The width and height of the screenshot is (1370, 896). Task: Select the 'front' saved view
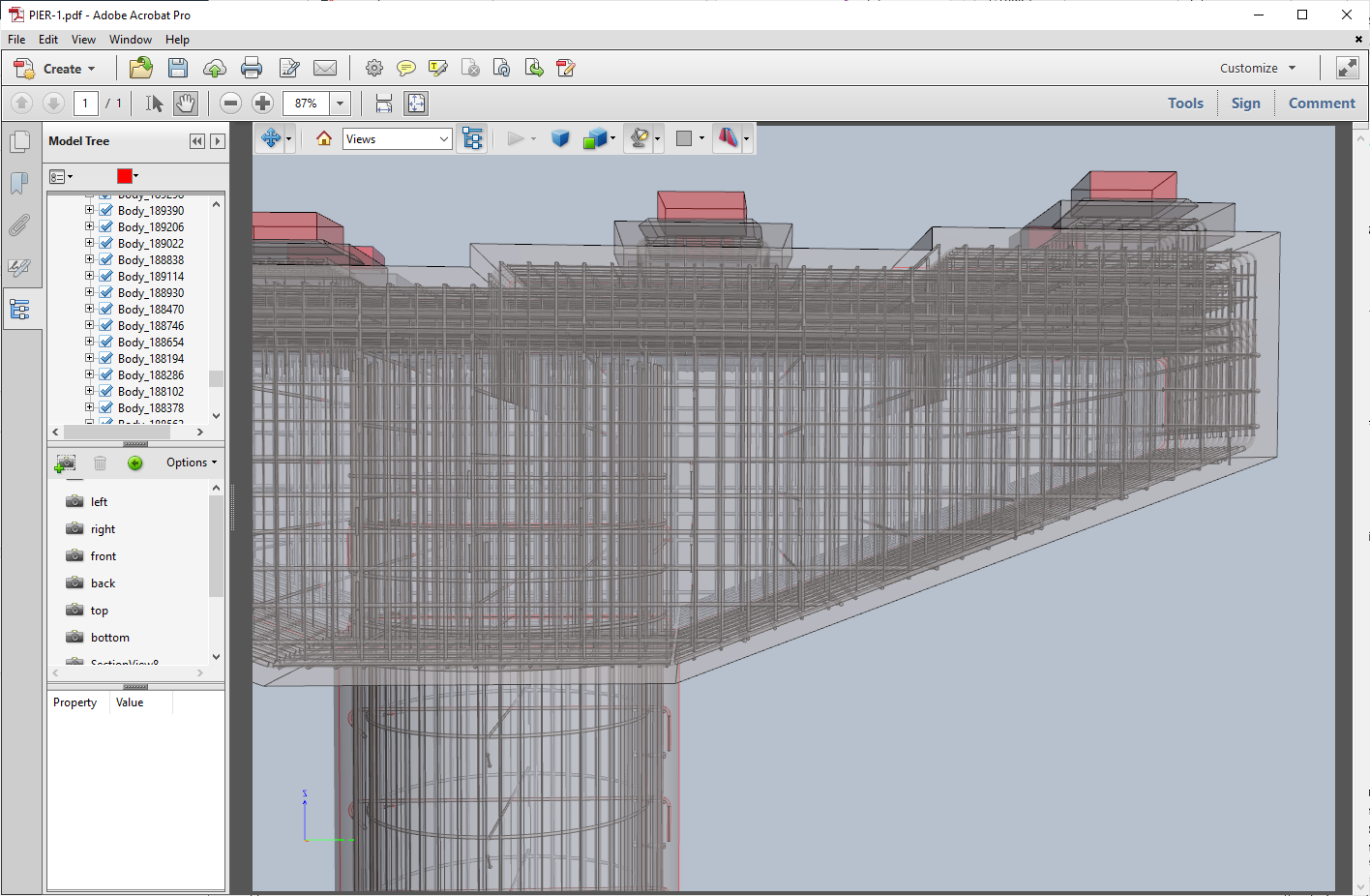104,556
